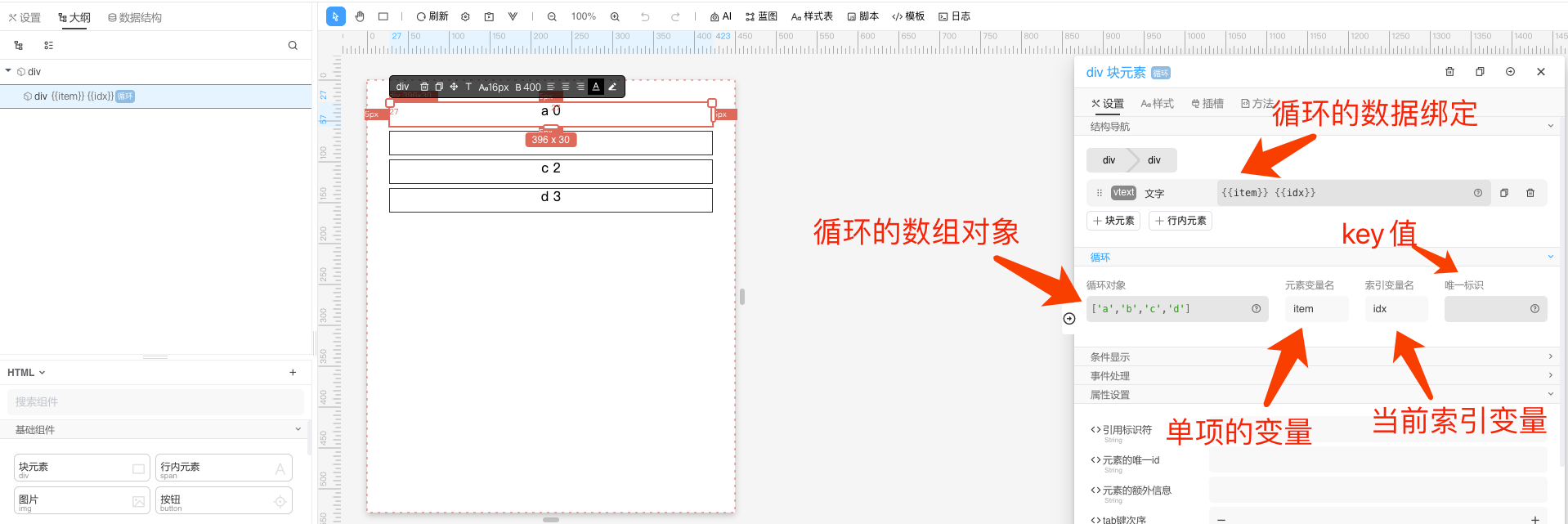This screenshot has width=1568, height=524.
Task: Collapse the 循环 loop section
Action: 1550,257
